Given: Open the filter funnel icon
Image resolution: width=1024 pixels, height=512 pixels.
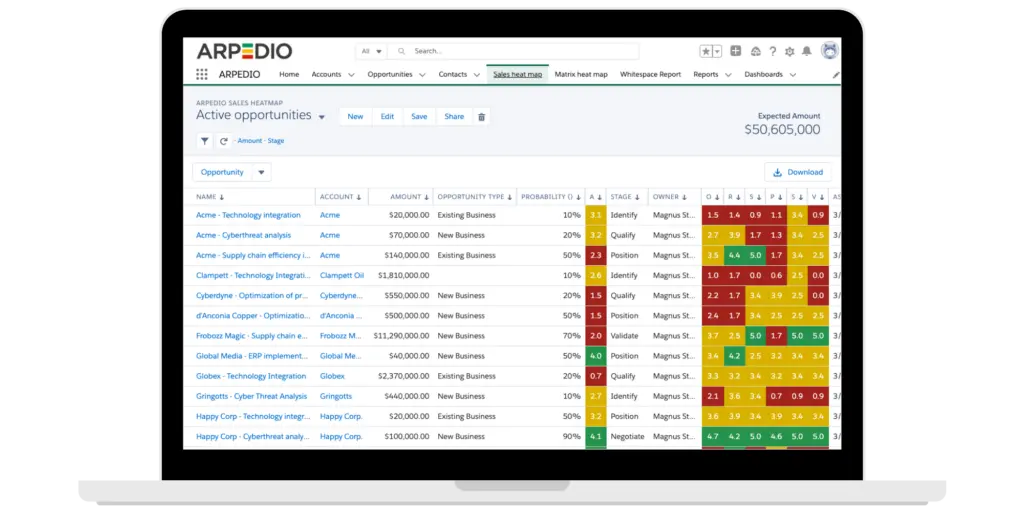Looking at the screenshot, I should click(x=204, y=140).
